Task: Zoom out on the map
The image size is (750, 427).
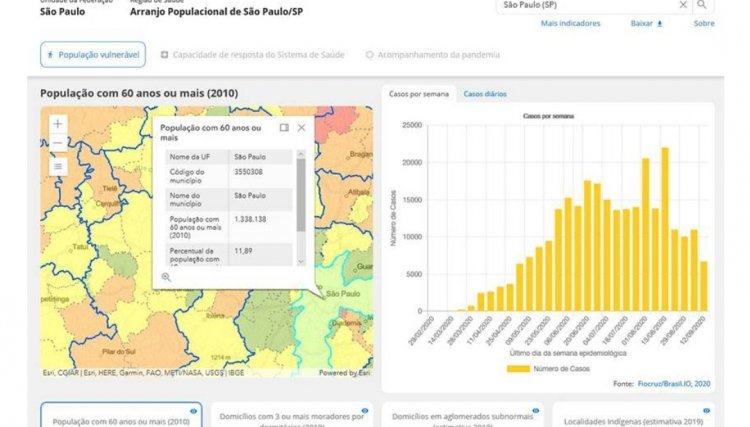Action: (x=58, y=143)
